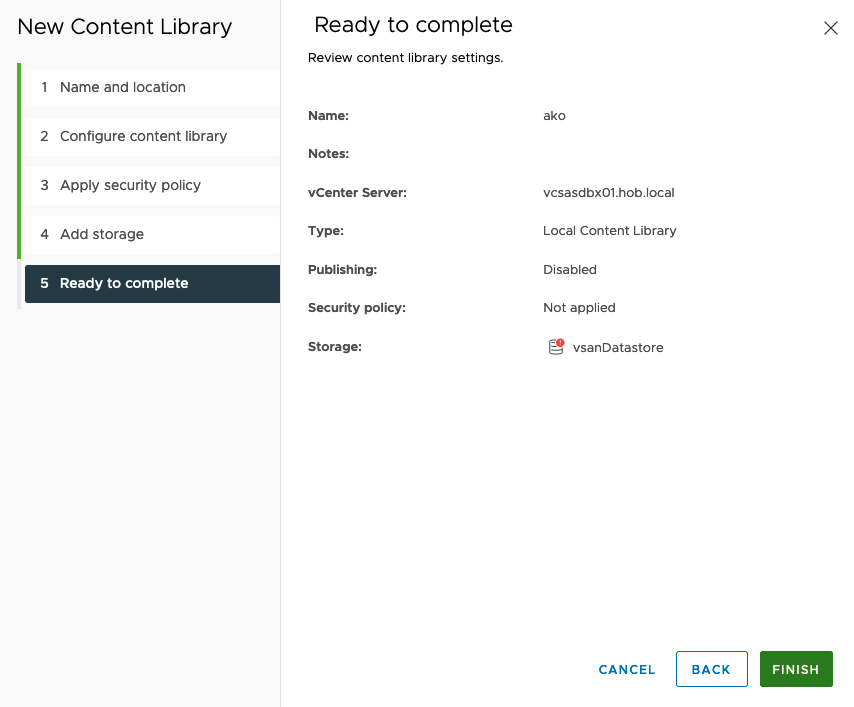Click the vsanDatastore storage name
Viewport: 854px width, 707px height.
point(618,348)
